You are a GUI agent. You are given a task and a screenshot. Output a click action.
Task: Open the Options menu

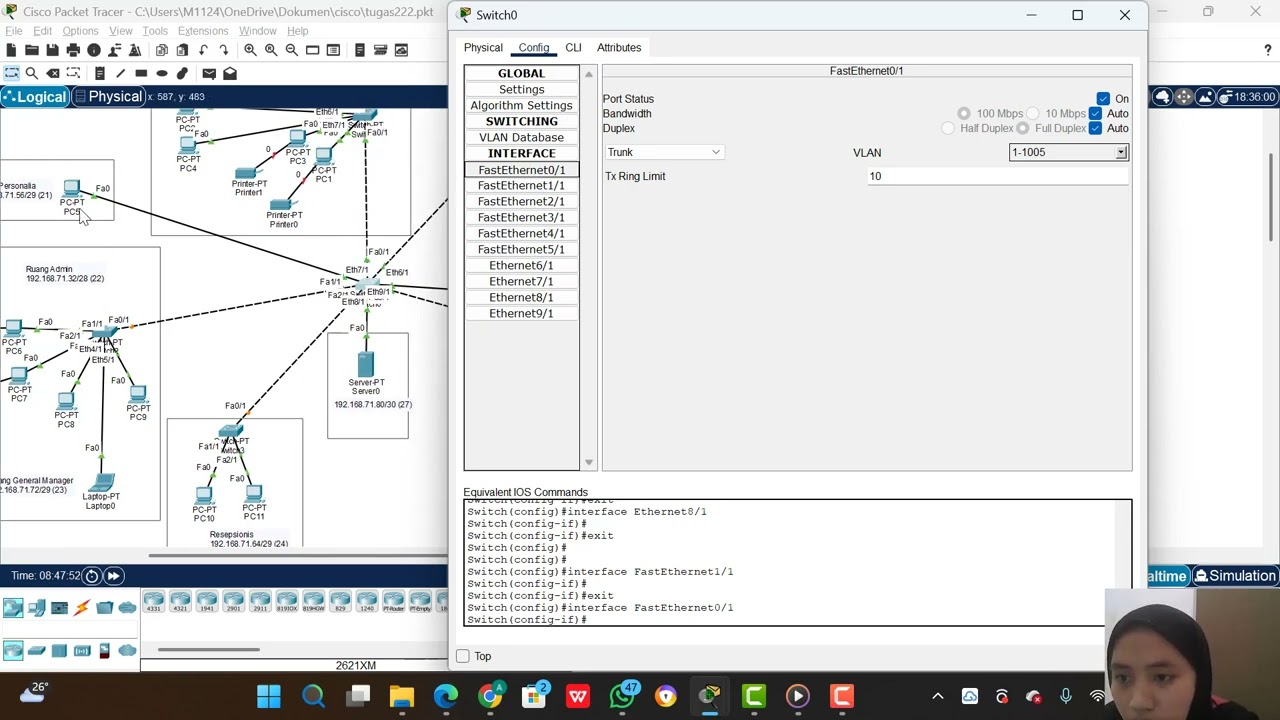tap(80, 31)
